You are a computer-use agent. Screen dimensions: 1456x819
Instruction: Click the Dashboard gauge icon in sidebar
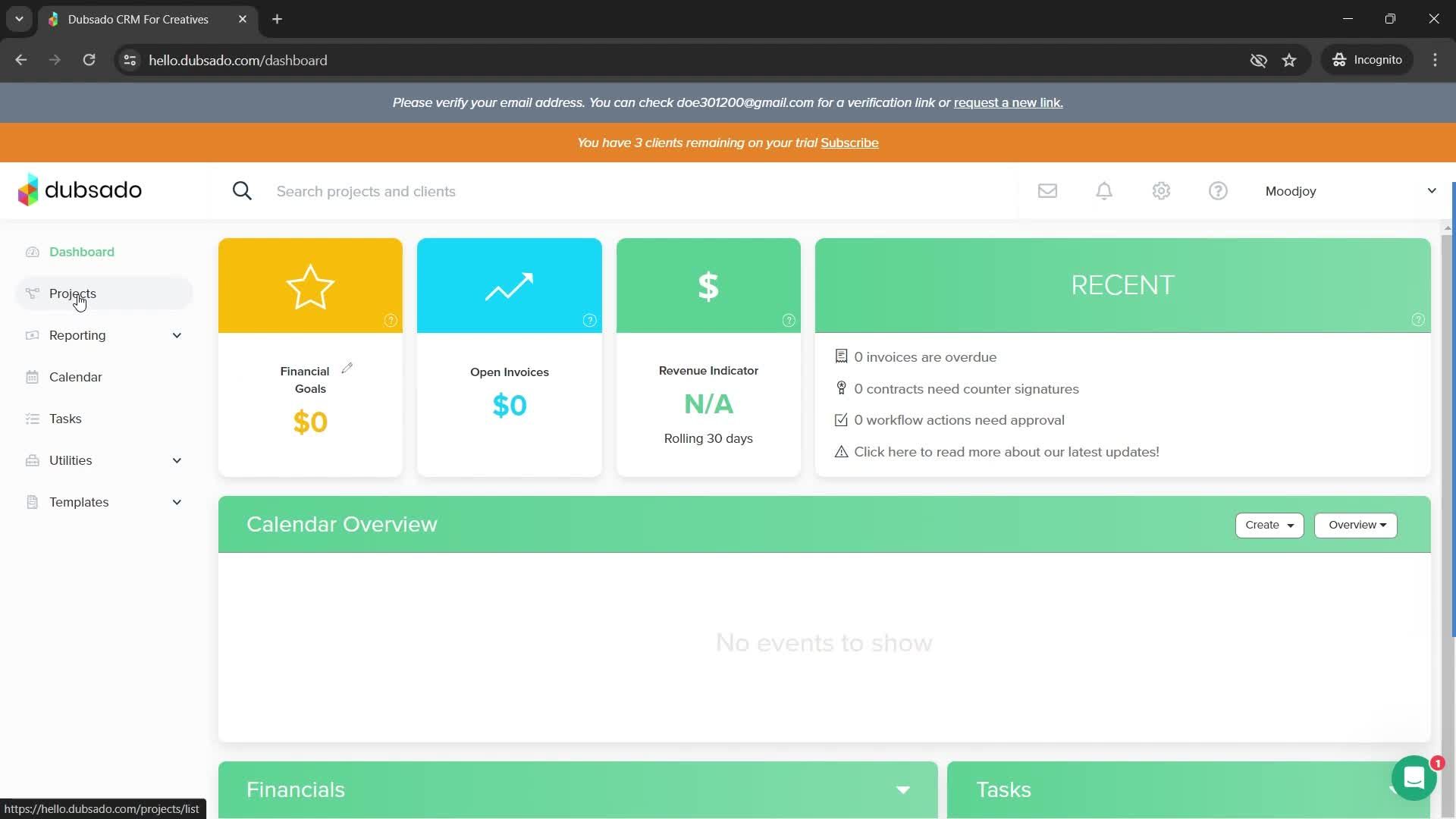[x=32, y=252]
